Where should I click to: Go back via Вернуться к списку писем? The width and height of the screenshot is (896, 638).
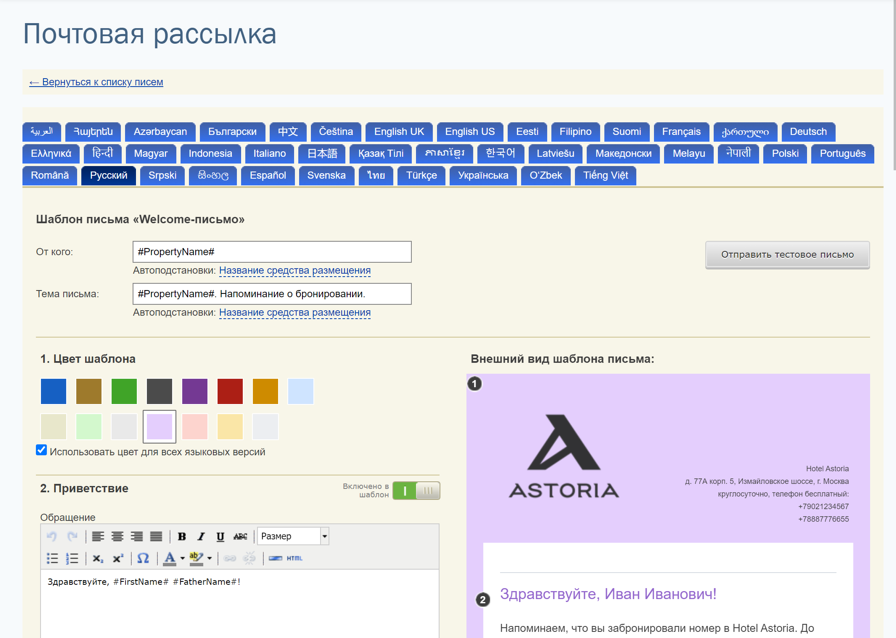point(96,82)
